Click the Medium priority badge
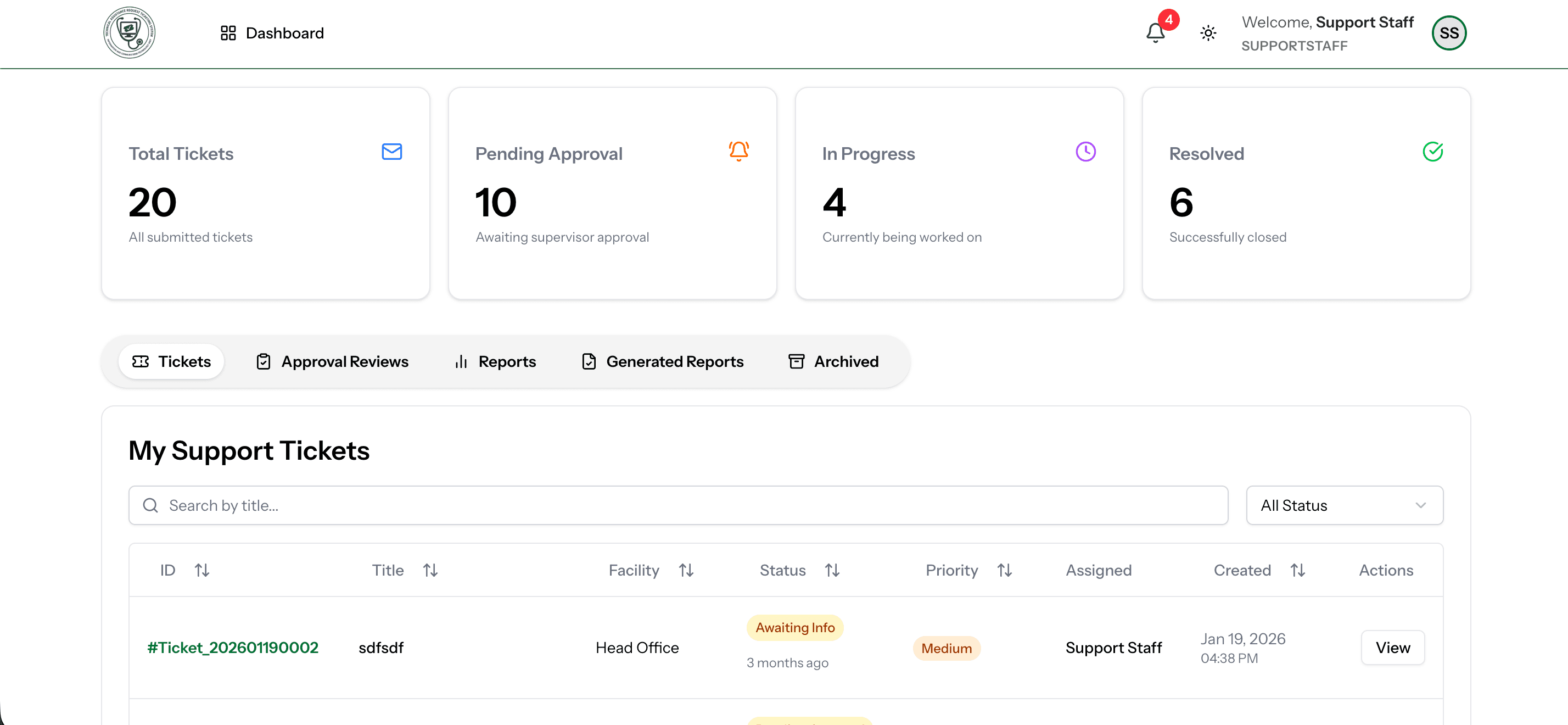The height and width of the screenshot is (725, 1568). (x=947, y=648)
